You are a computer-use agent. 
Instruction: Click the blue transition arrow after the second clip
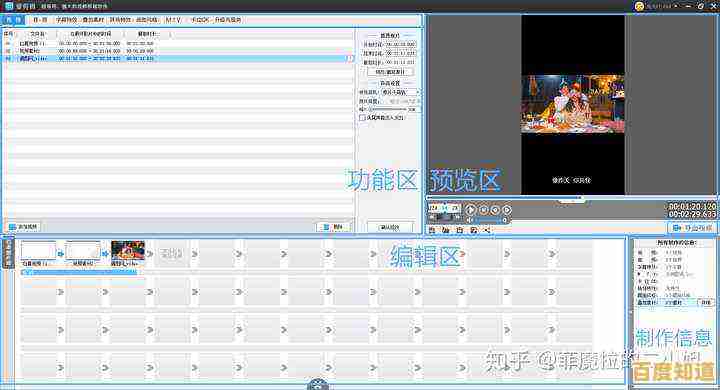(x=106, y=254)
